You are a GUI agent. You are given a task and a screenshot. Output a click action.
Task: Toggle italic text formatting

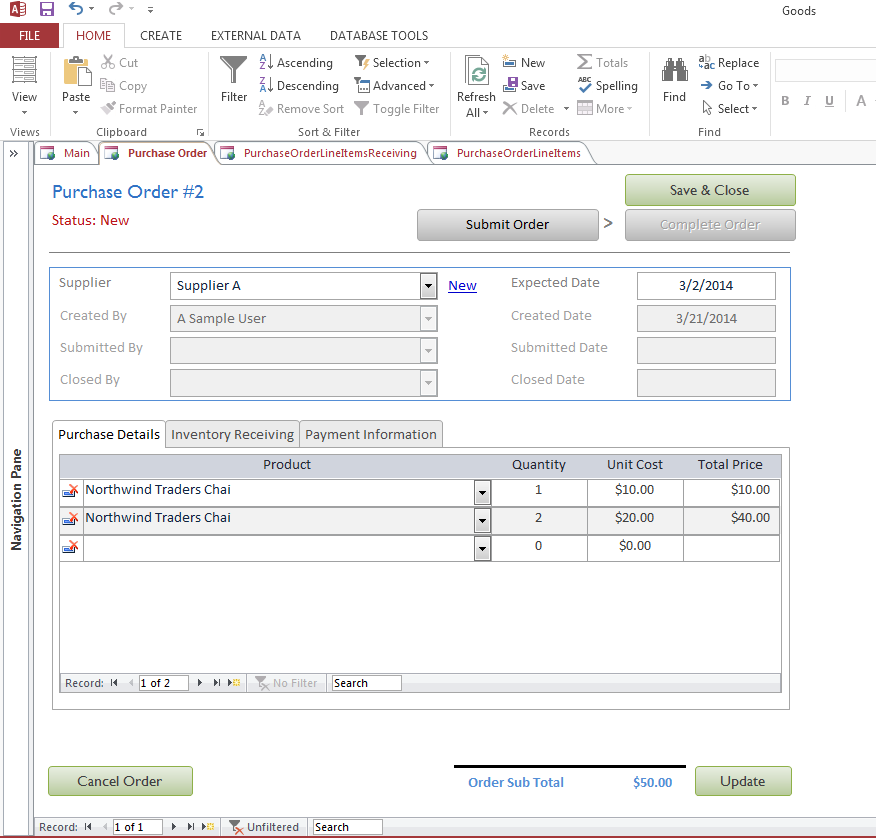tap(807, 101)
